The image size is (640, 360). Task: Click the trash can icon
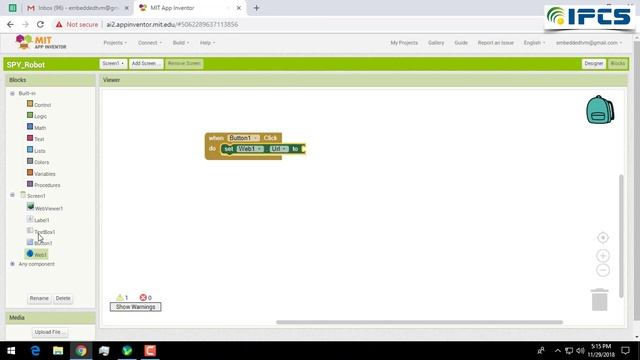[599, 300]
